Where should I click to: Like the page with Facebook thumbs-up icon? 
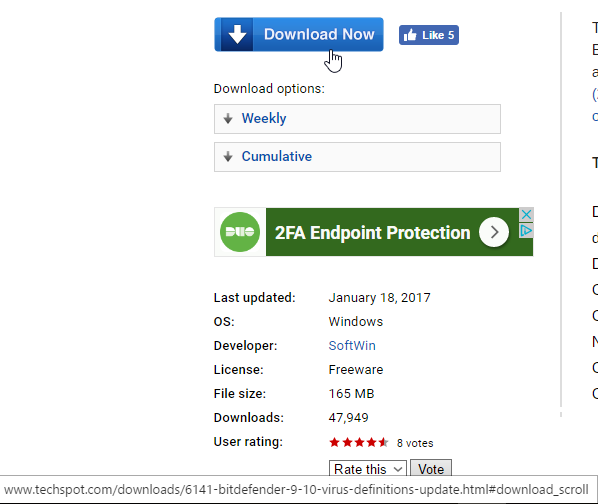tap(410, 35)
